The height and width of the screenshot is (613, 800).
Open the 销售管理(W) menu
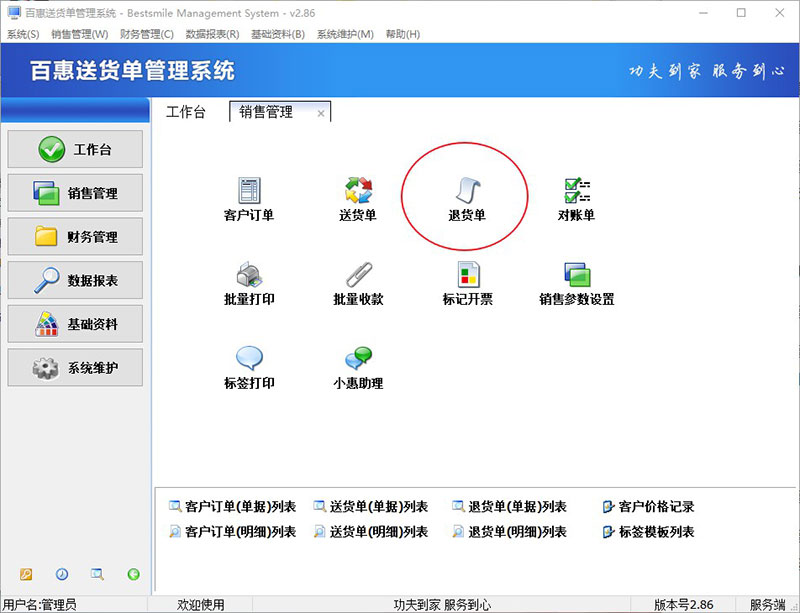(x=80, y=34)
